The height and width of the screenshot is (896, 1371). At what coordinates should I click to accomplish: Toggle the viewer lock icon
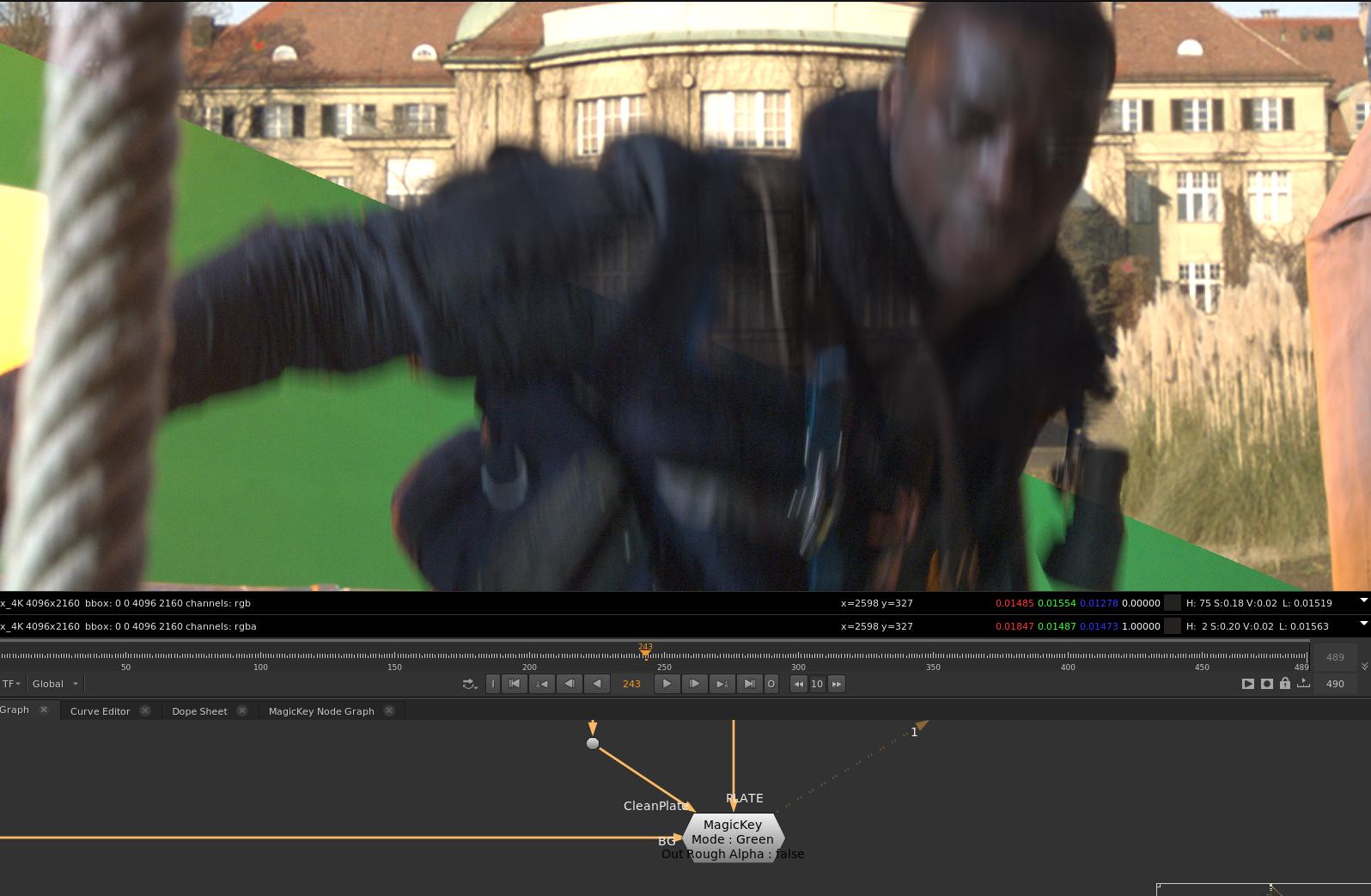pyautogui.click(x=1285, y=684)
